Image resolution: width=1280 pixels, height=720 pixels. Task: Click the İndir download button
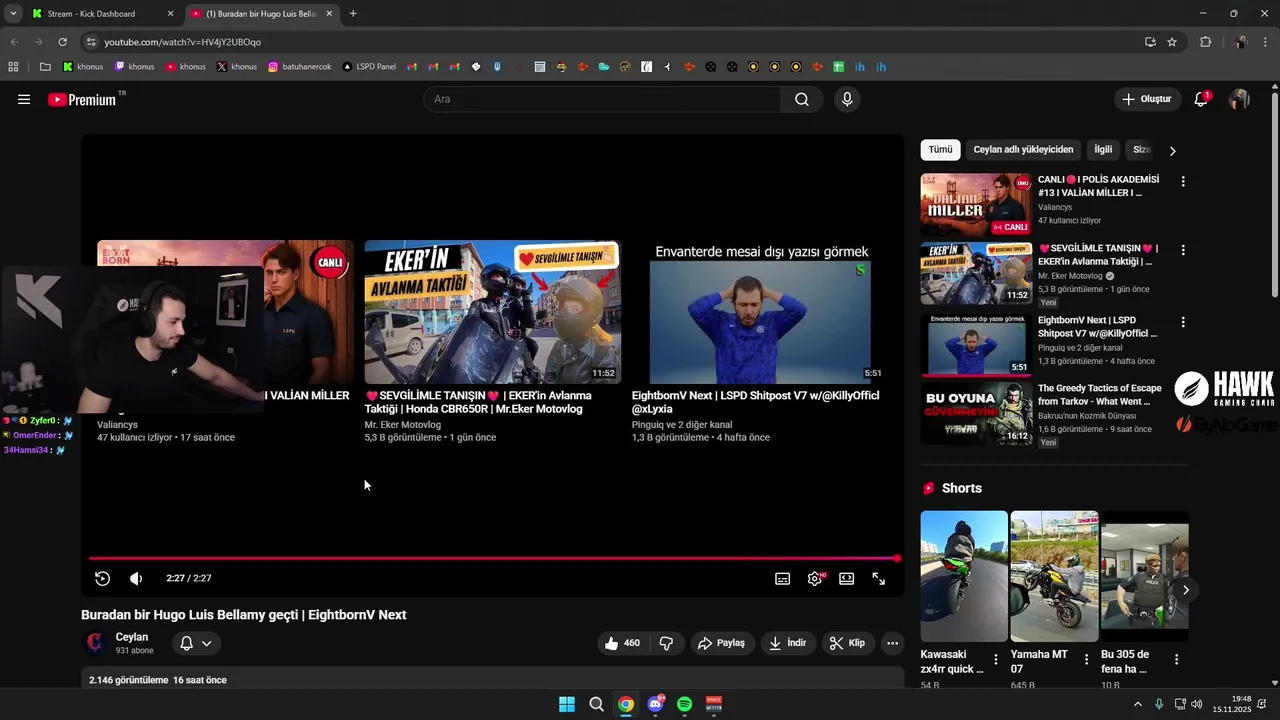point(787,643)
